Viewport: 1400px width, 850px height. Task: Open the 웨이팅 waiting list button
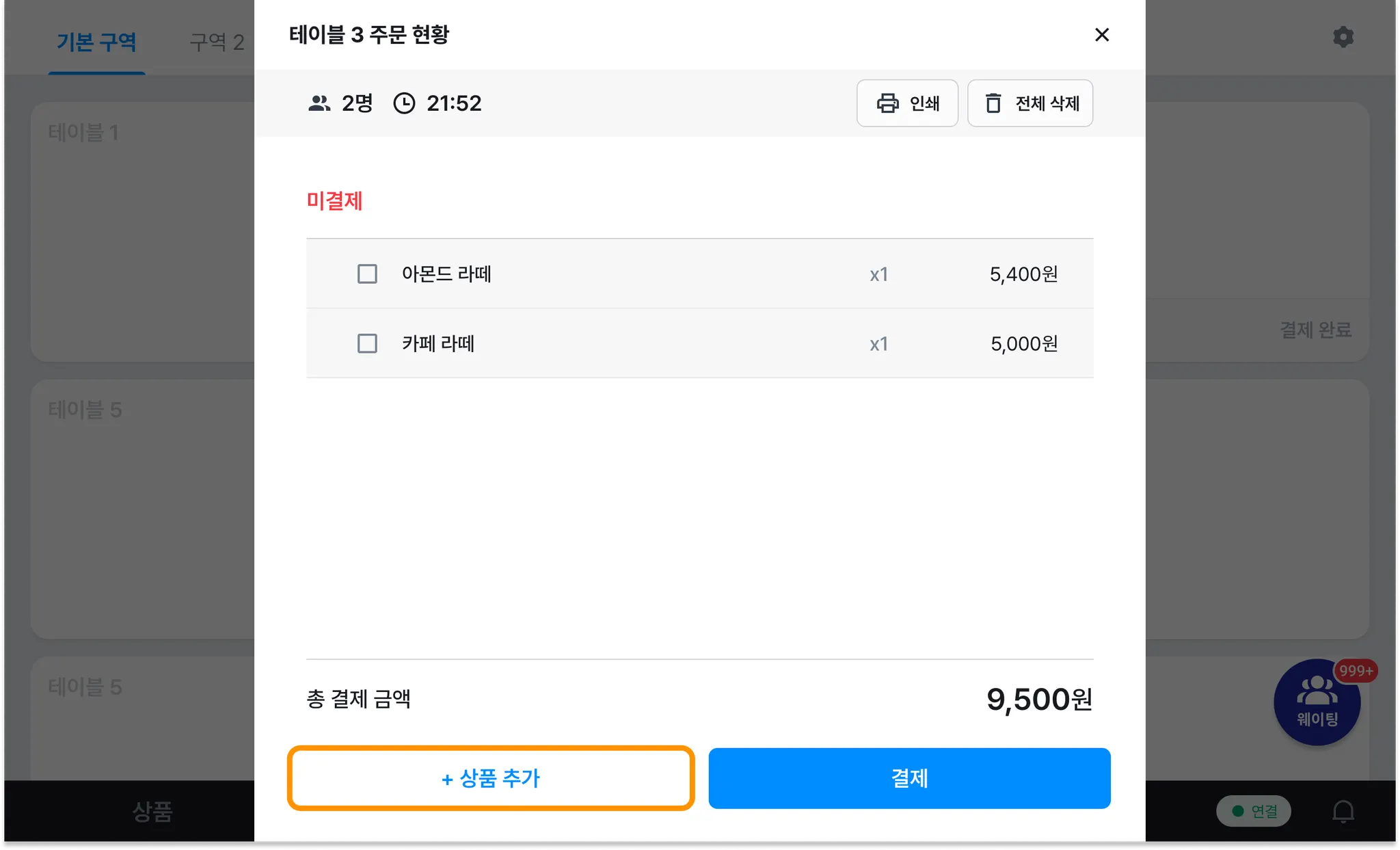point(1317,703)
